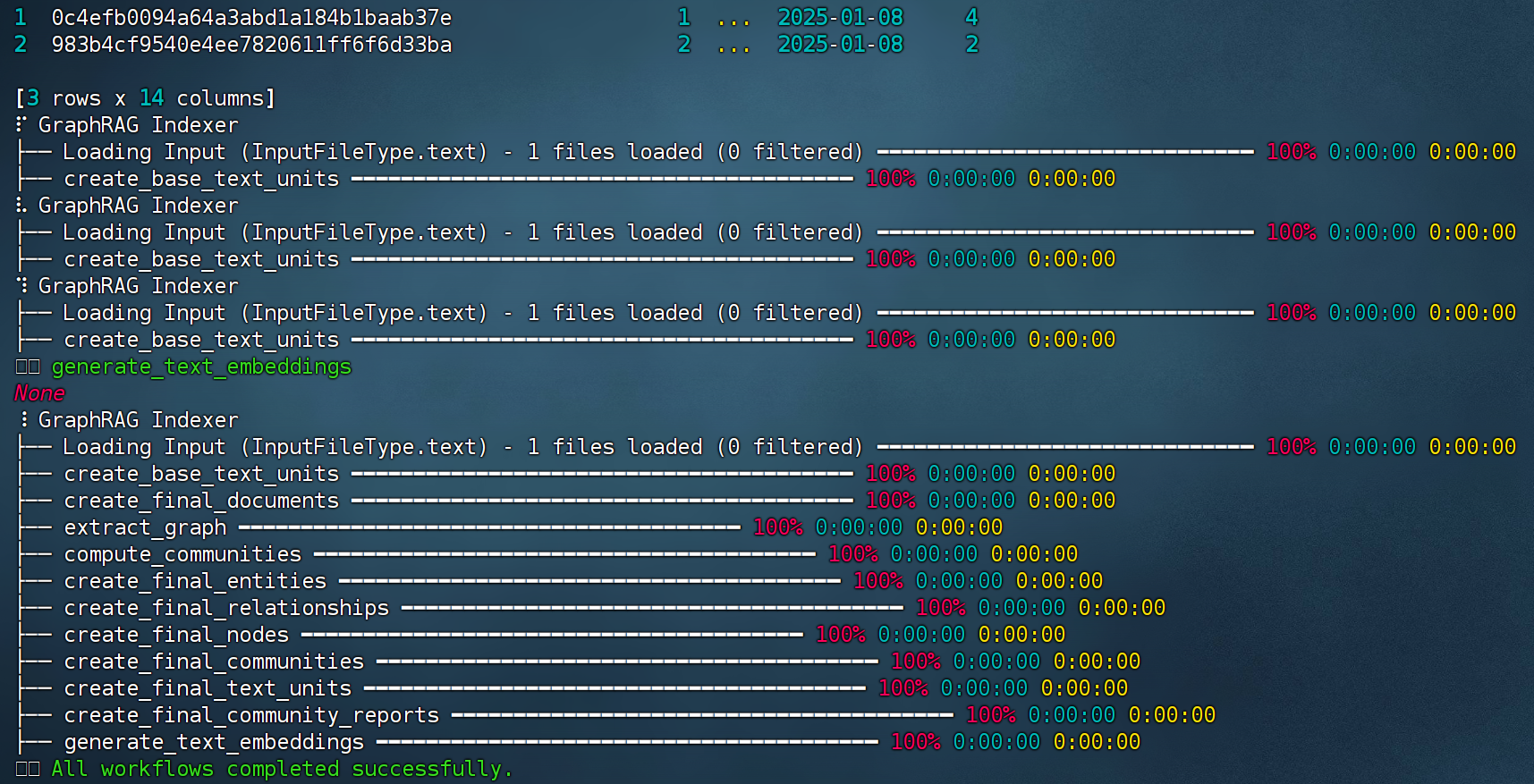Click 'All workflows completed successfully.' message

(x=282, y=770)
